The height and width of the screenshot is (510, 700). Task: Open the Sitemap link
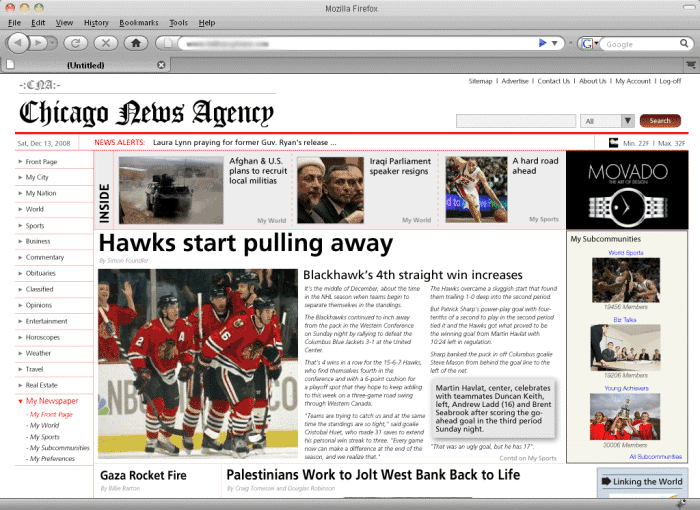coord(480,81)
